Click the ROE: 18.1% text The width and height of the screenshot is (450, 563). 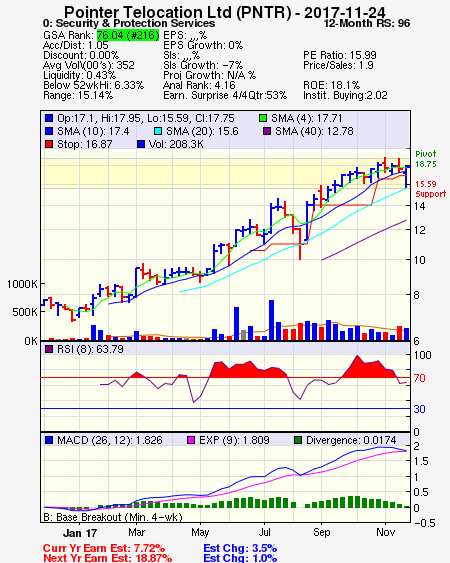pyautogui.click(x=331, y=85)
